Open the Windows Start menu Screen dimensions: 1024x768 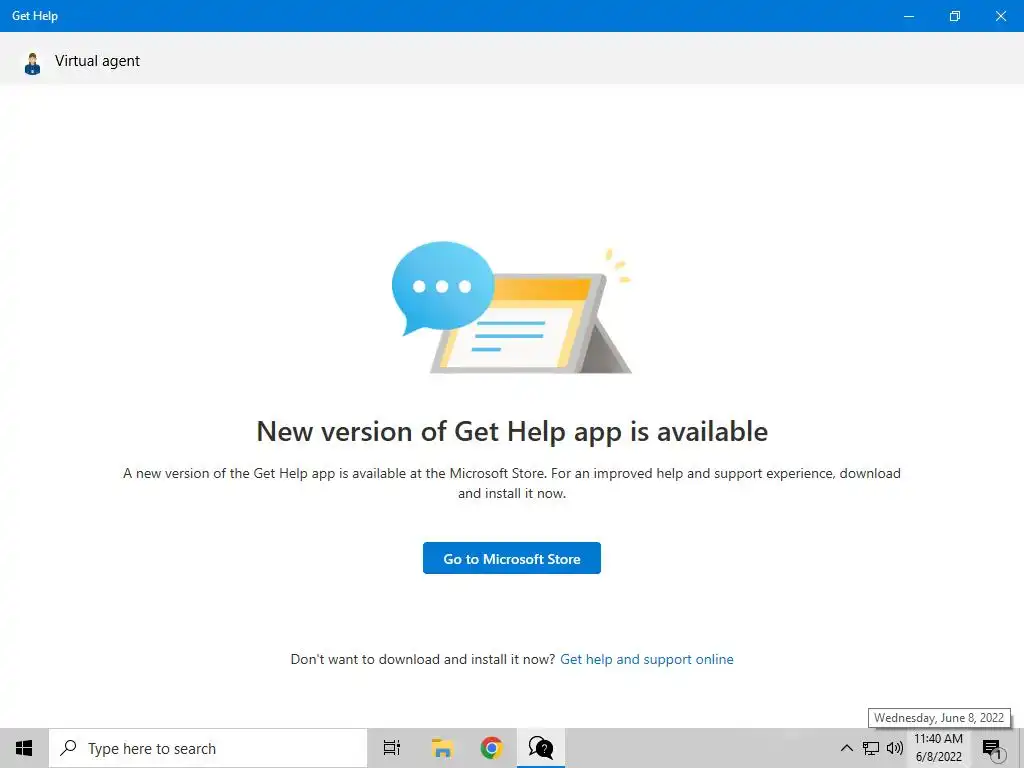[x=24, y=748]
